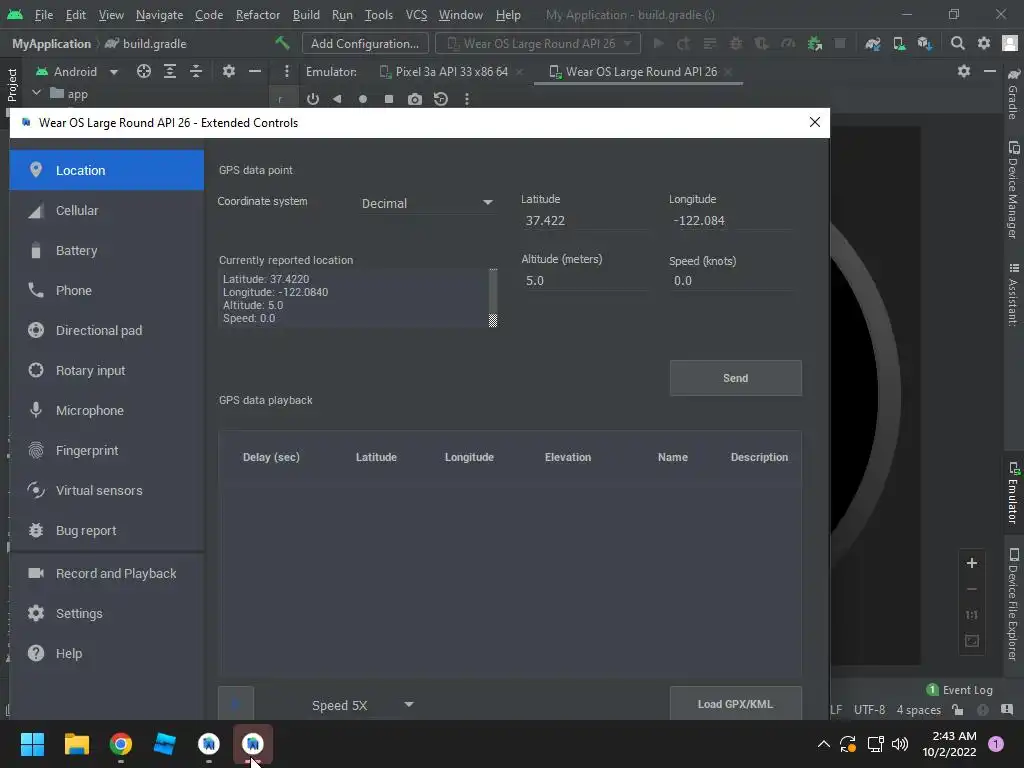Click Sync Project with Gradle Files icon

coord(872,44)
